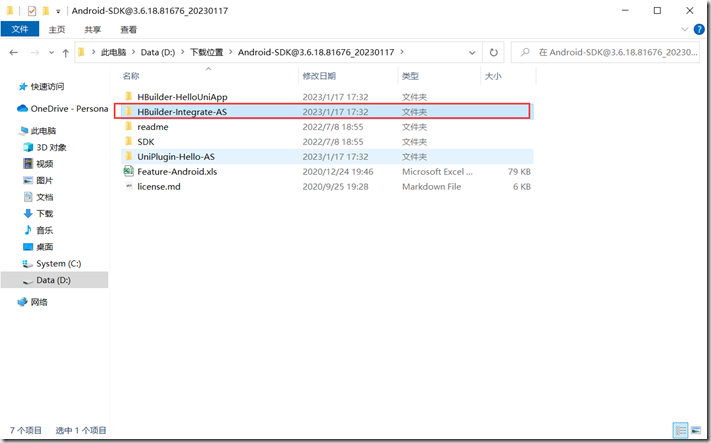This screenshot has height=443, width=711.
Task: Click the Back navigation arrow
Action: [13, 52]
